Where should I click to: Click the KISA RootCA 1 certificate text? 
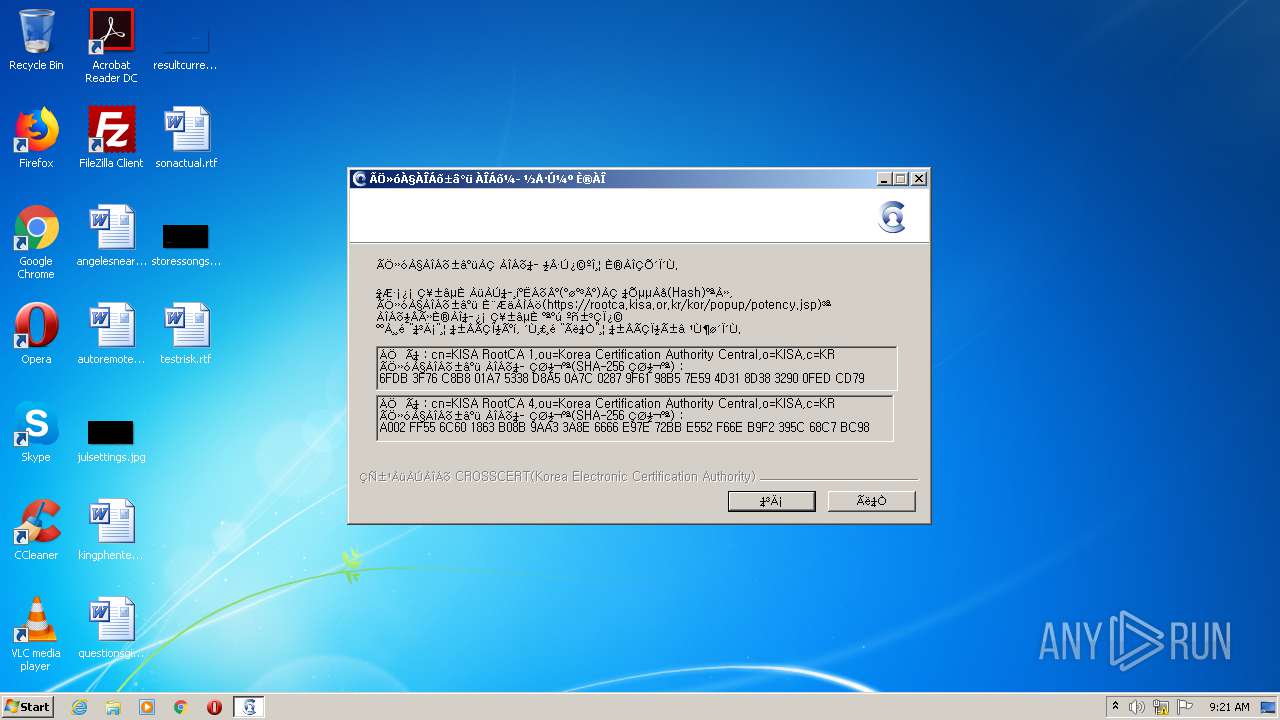coord(606,355)
